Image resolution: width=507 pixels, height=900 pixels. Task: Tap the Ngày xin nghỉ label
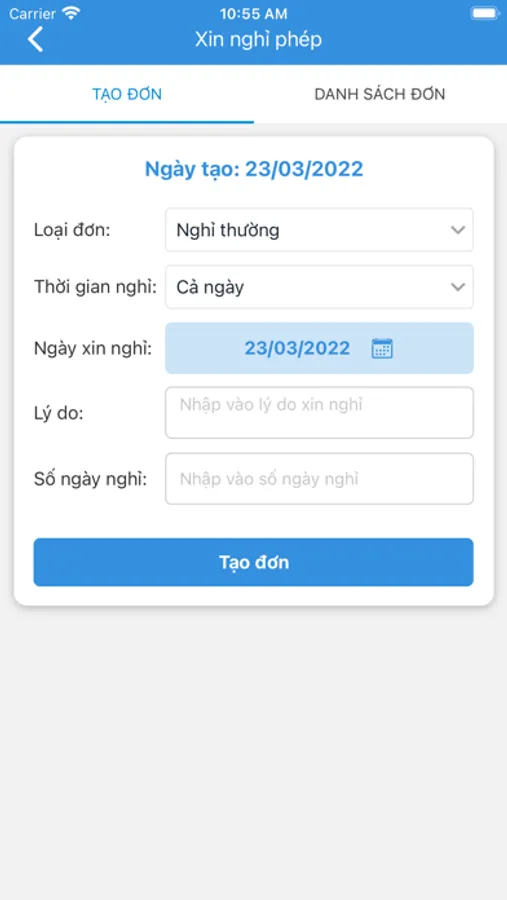(x=93, y=348)
